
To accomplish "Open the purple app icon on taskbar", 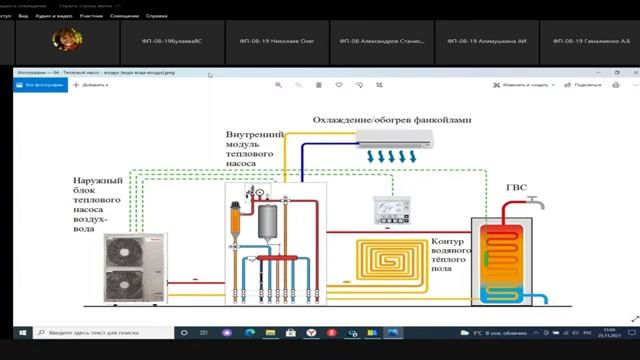I will tap(227, 333).
